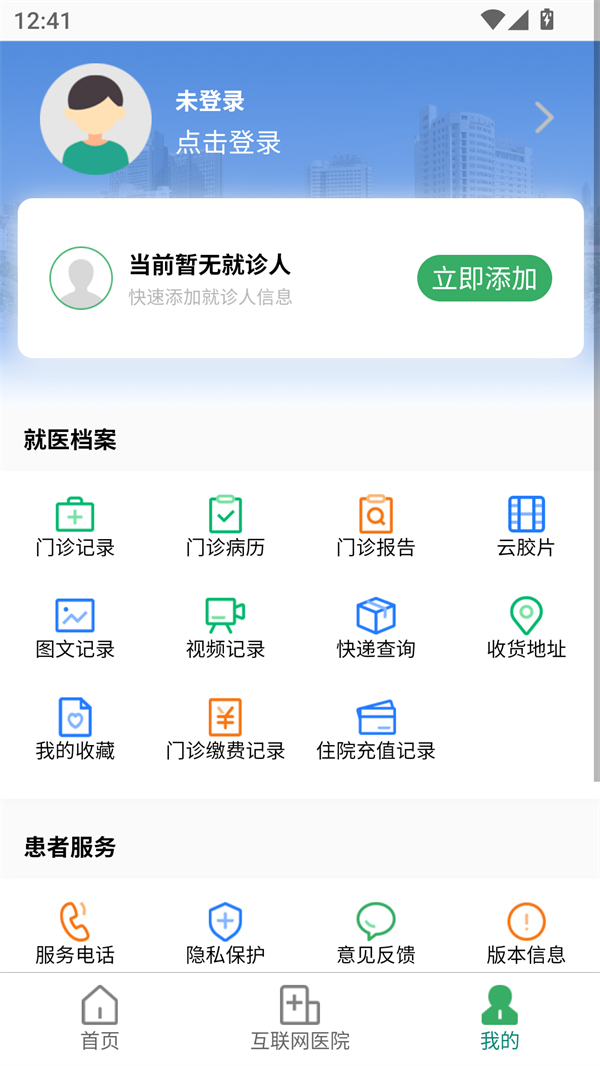Open 云胶片 cloud film icon

tap(526, 515)
